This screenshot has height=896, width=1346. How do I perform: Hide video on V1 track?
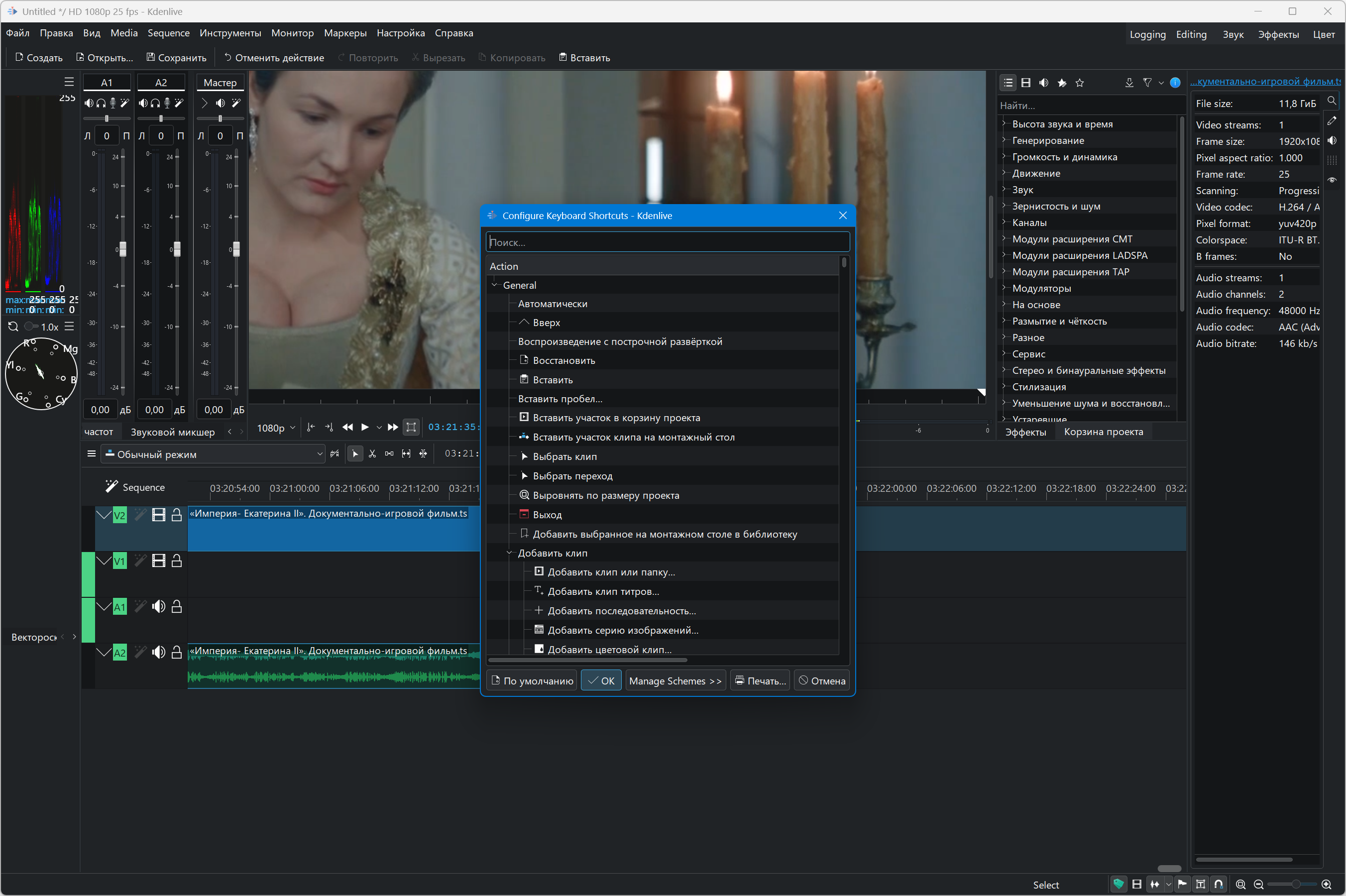(x=158, y=561)
